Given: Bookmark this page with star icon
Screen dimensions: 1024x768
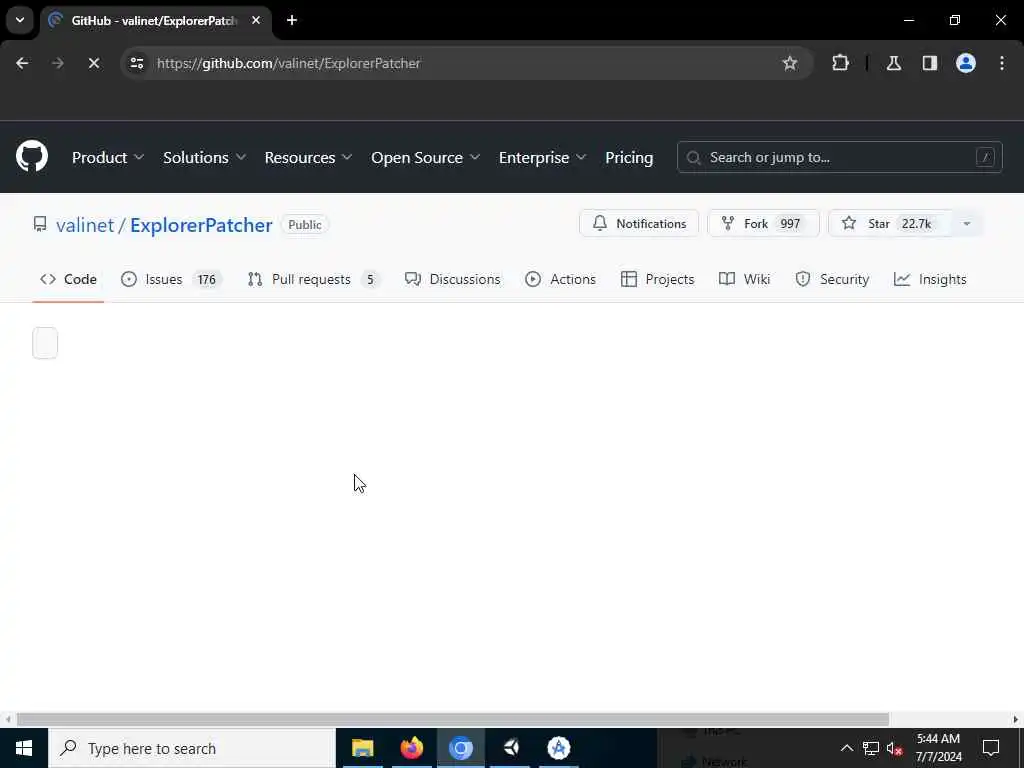Looking at the screenshot, I should (790, 63).
